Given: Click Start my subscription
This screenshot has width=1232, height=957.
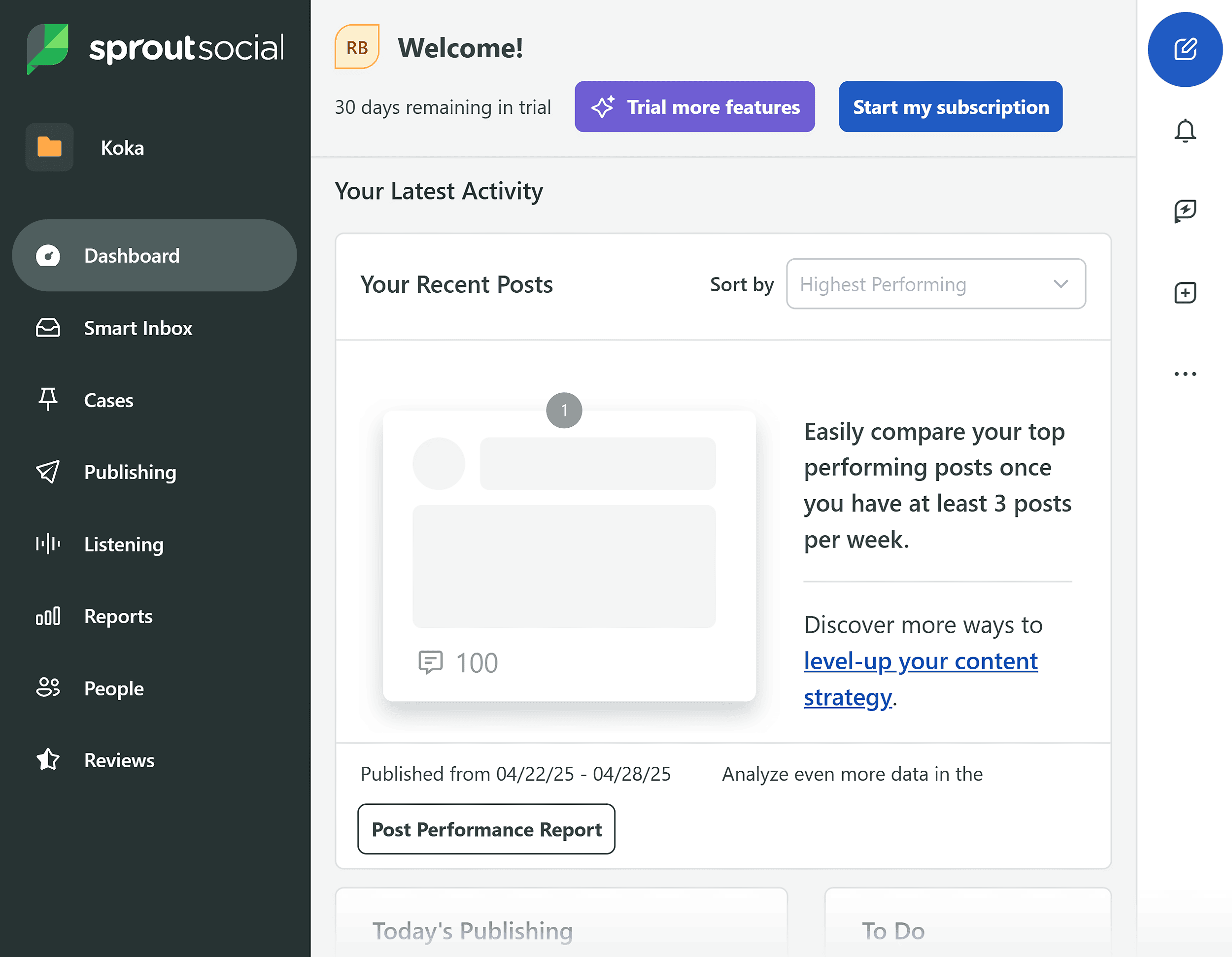Looking at the screenshot, I should point(950,106).
